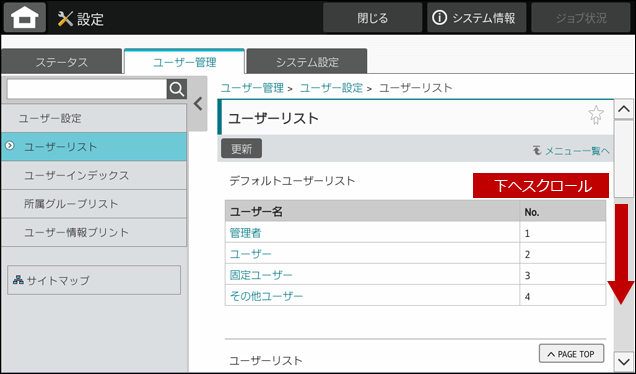Screen dimensions: 636x374
Task: Switch to the システム設定 tab
Action: tap(307, 62)
